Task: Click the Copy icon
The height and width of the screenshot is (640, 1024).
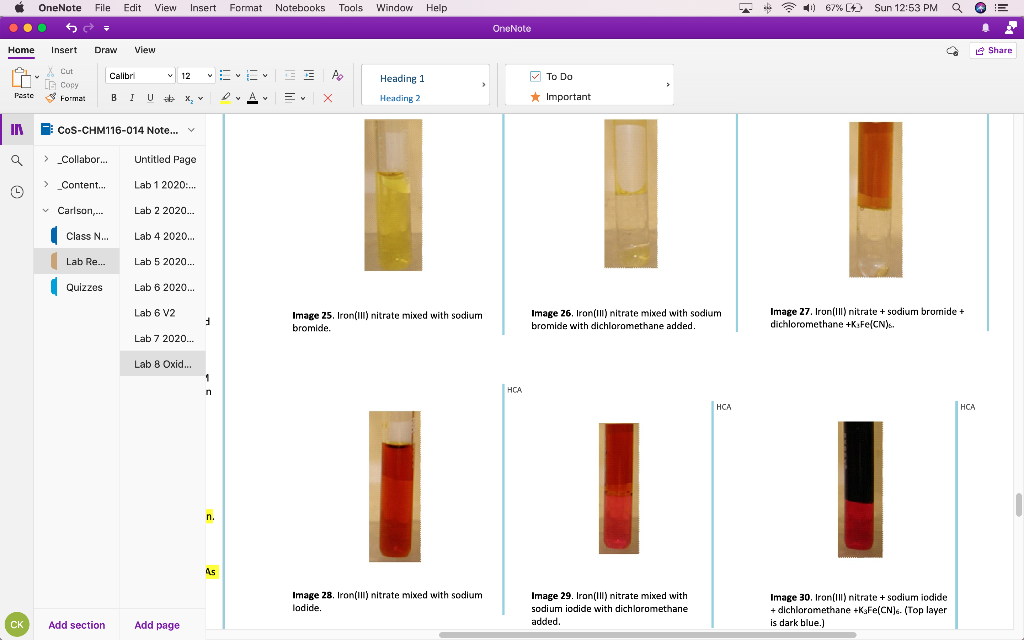Action: [x=50, y=85]
